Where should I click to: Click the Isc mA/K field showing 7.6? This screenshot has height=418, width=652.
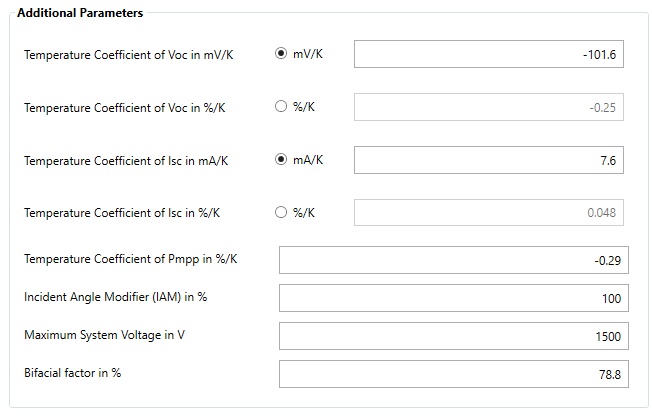pyautogui.click(x=490, y=160)
